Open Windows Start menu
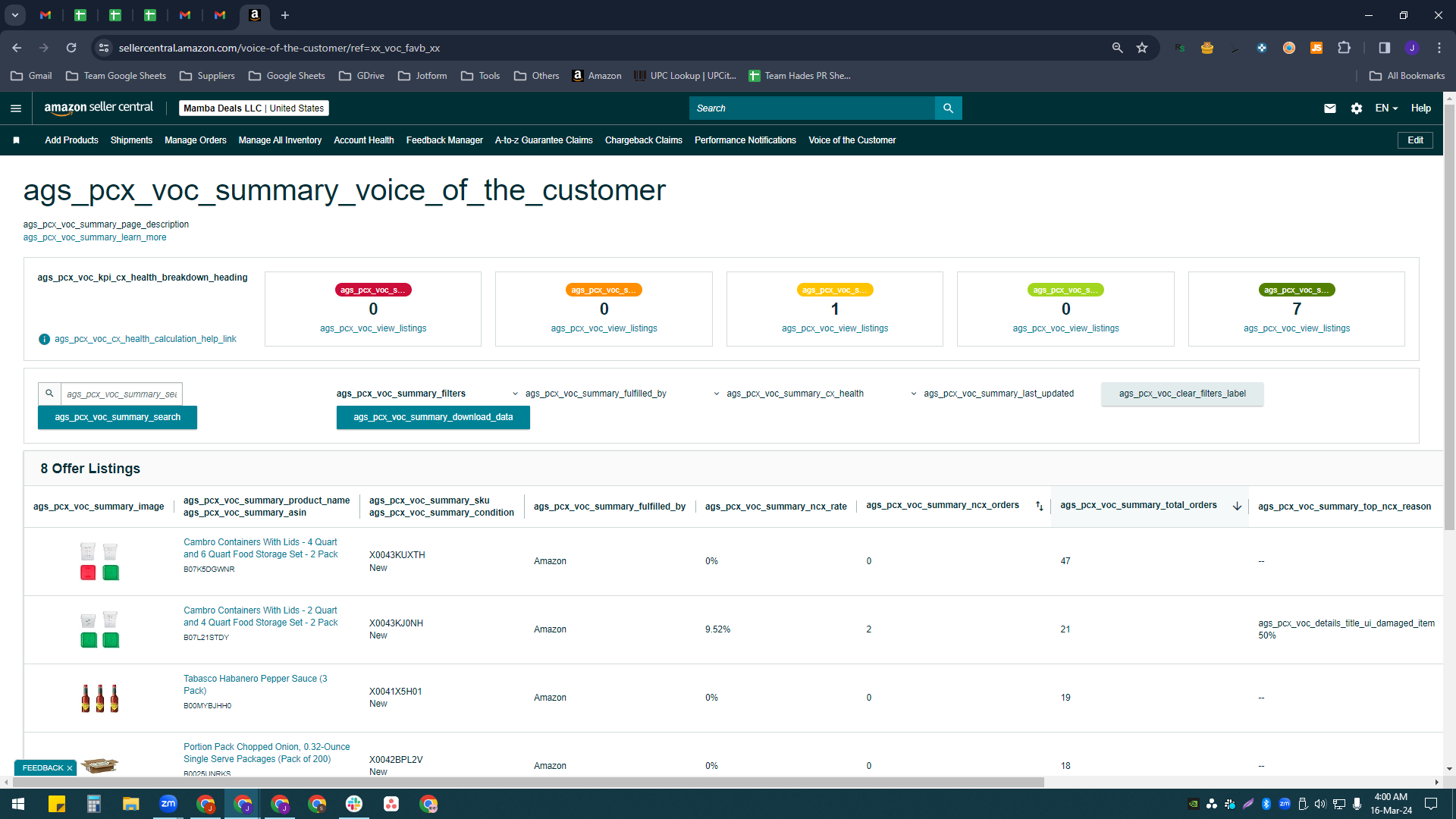This screenshot has width=1456, height=819. (18, 804)
